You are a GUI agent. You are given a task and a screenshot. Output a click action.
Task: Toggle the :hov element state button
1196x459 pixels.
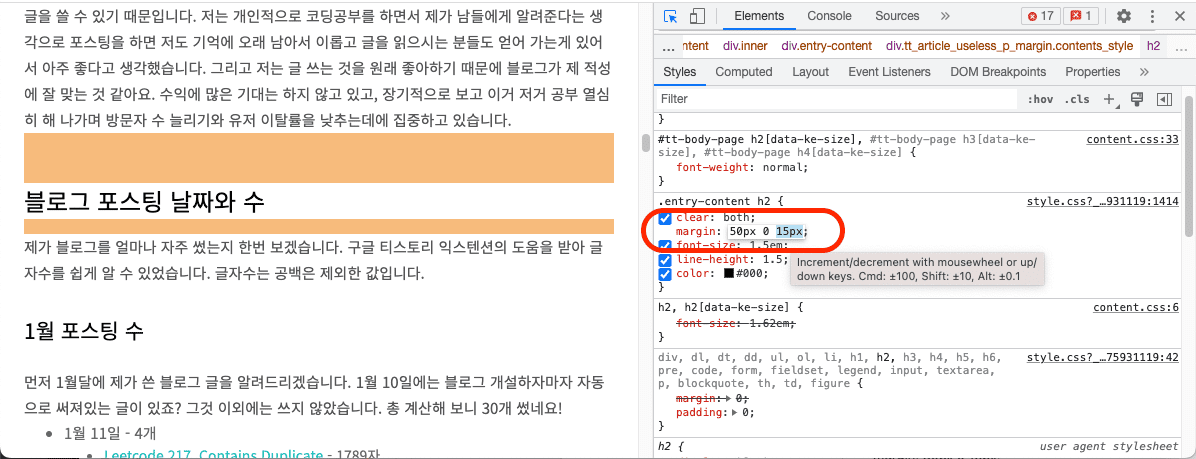[x=1040, y=99]
